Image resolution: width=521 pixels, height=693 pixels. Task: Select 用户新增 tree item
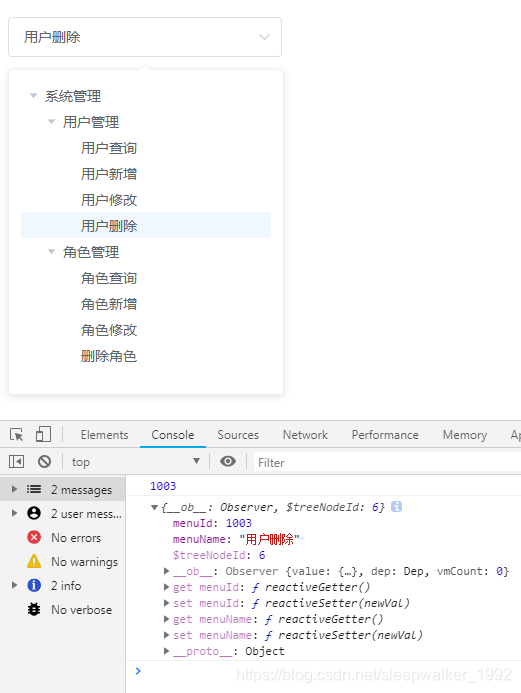pyautogui.click(x=109, y=174)
